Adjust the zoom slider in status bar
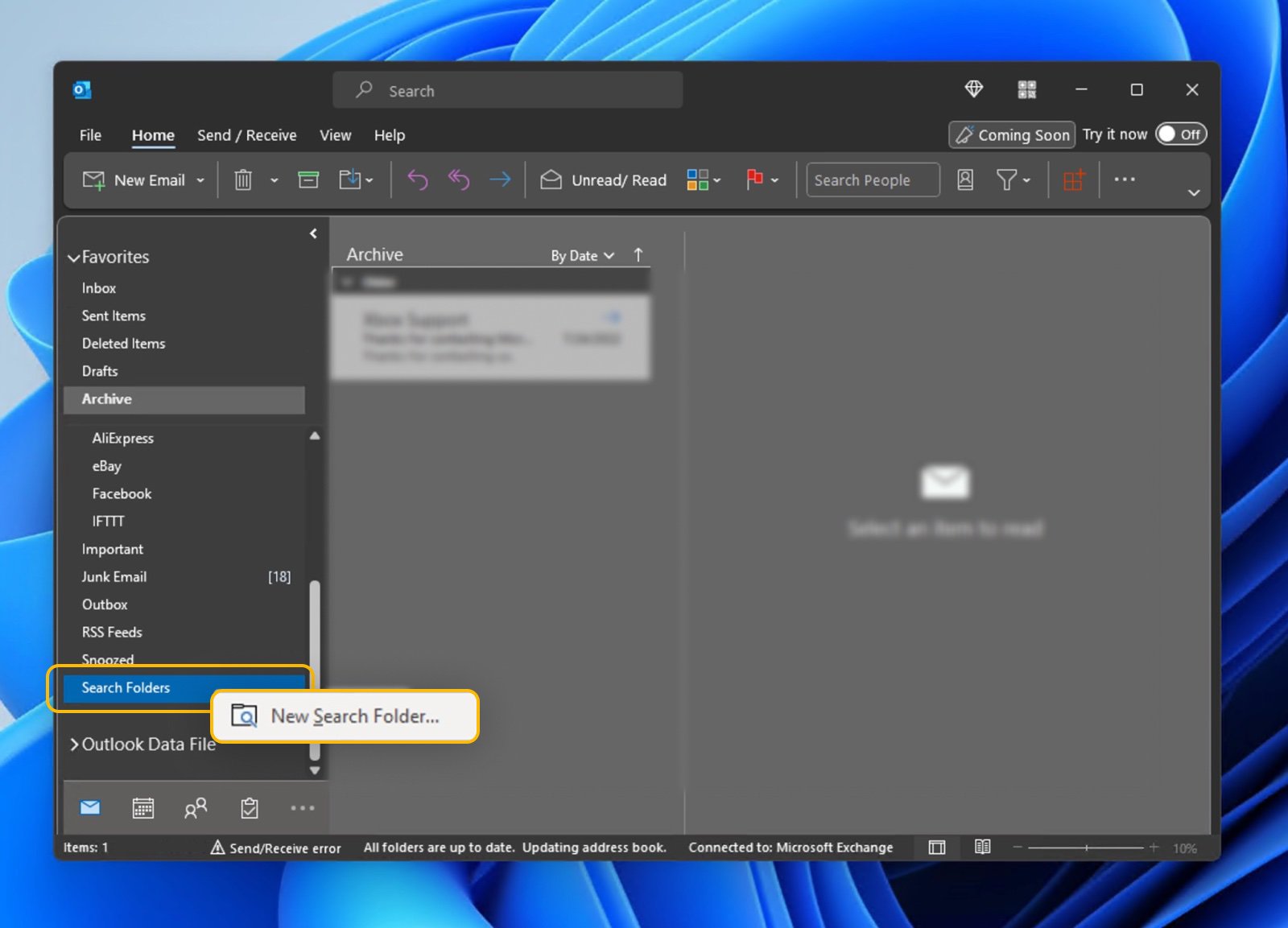The height and width of the screenshot is (928, 1288). 1086,847
